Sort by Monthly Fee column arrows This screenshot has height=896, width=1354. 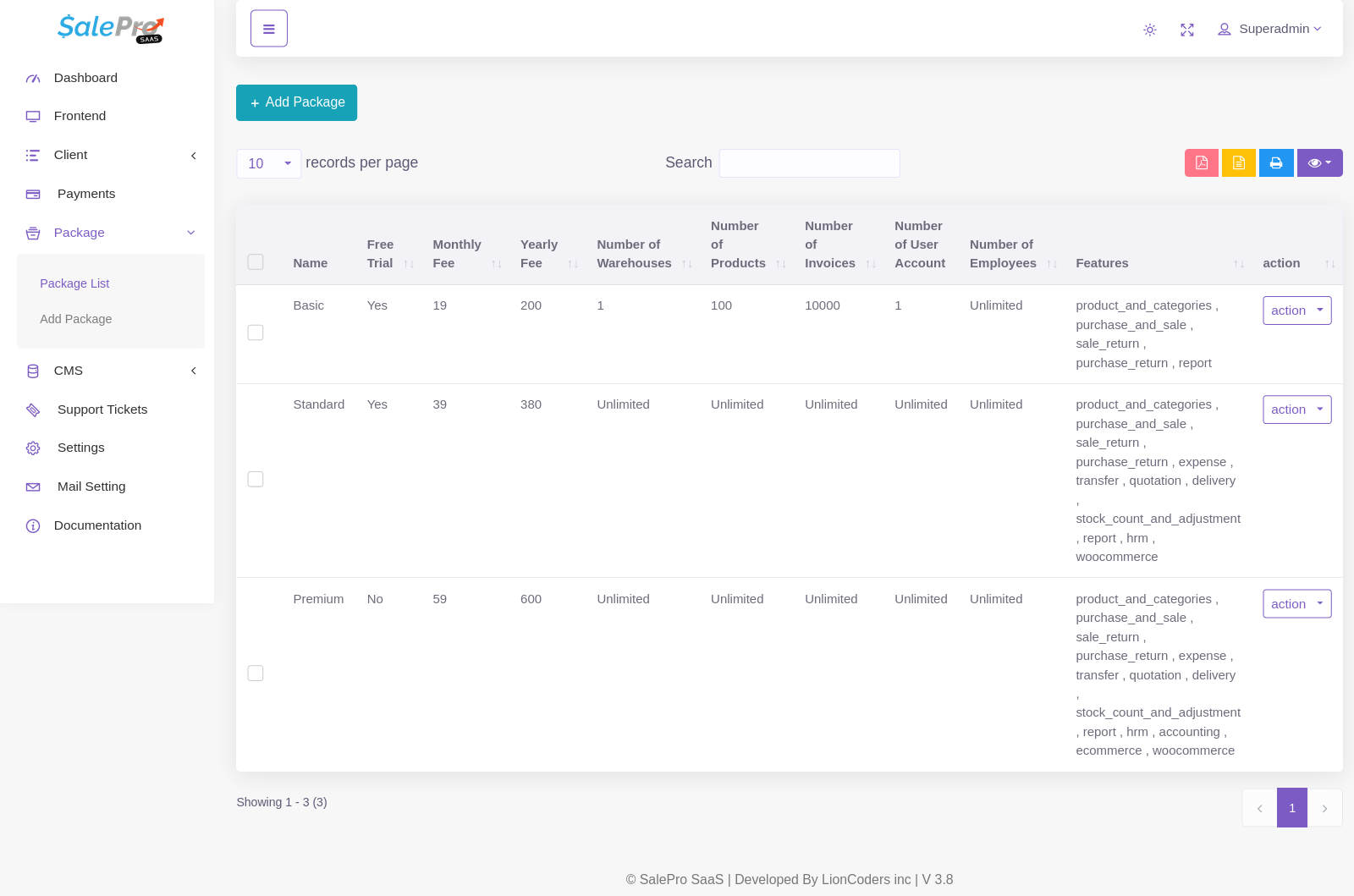click(x=496, y=264)
